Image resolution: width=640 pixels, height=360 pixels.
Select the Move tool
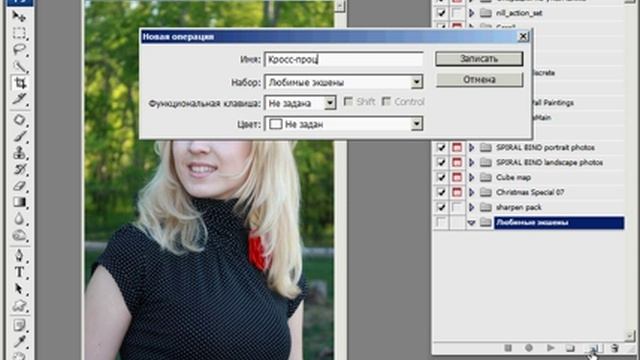point(19,17)
